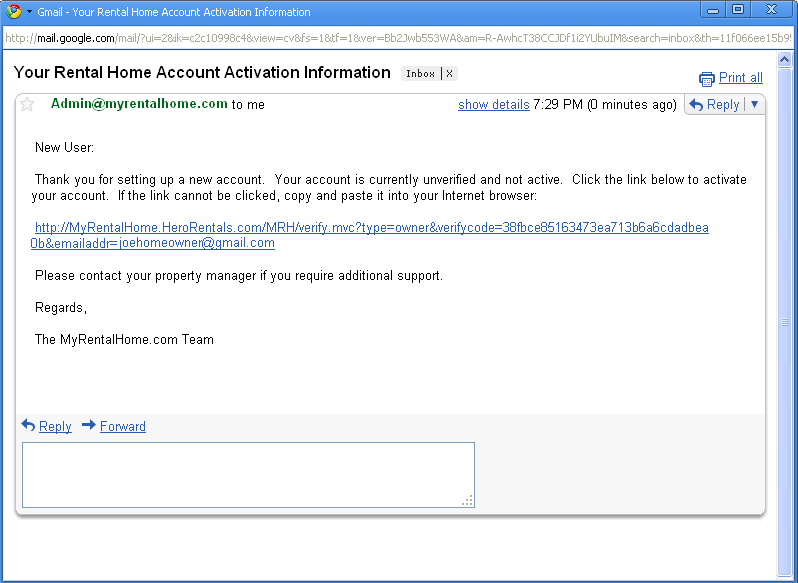798x583 pixels.
Task: Click show details link
Action: click(x=494, y=105)
